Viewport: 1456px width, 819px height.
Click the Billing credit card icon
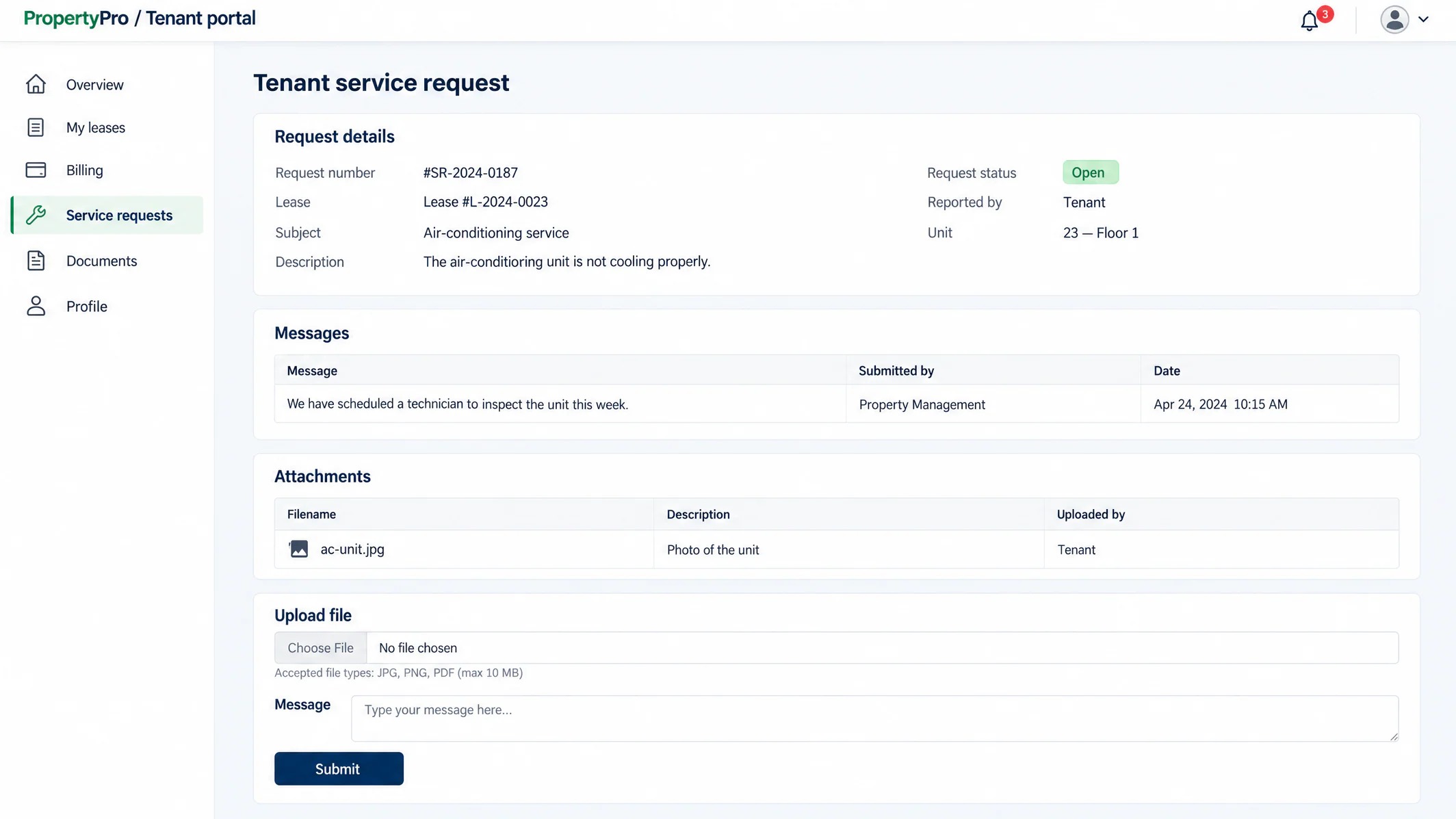coord(36,170)
